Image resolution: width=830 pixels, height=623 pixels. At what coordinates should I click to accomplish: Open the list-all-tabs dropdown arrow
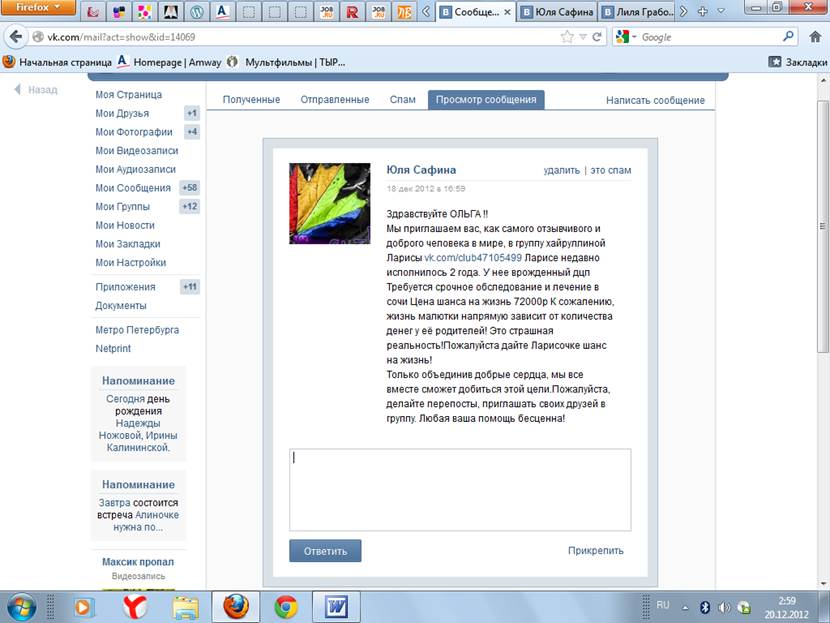point(721,11)
